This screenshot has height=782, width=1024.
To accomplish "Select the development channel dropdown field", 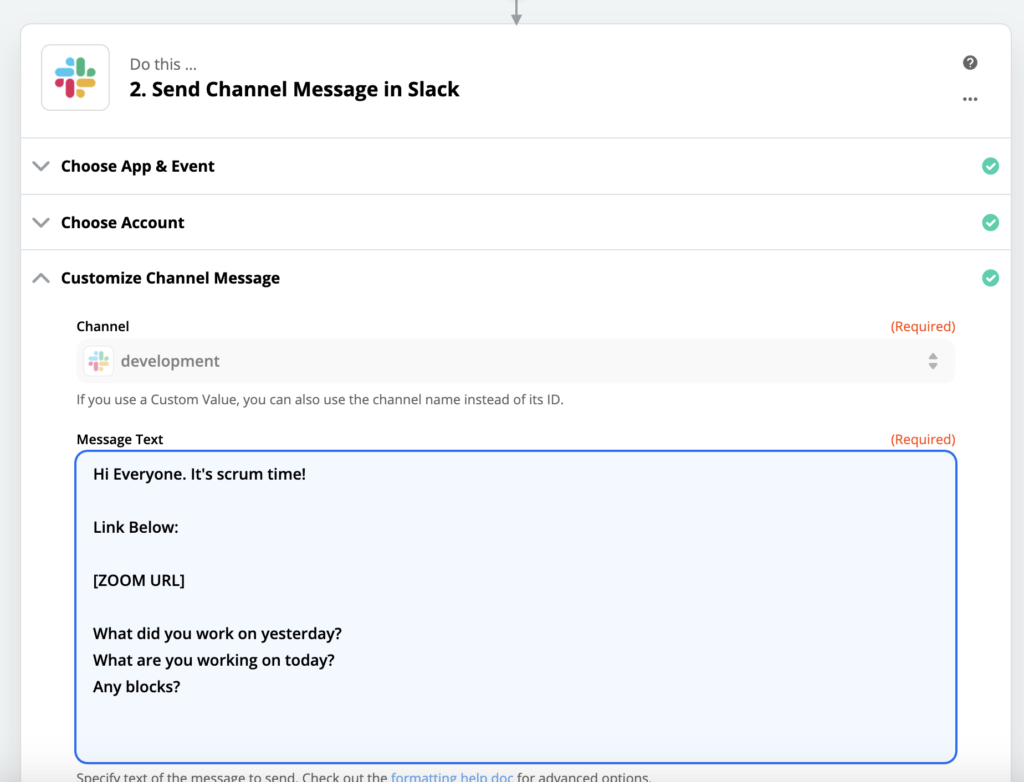I will (515, 361).
